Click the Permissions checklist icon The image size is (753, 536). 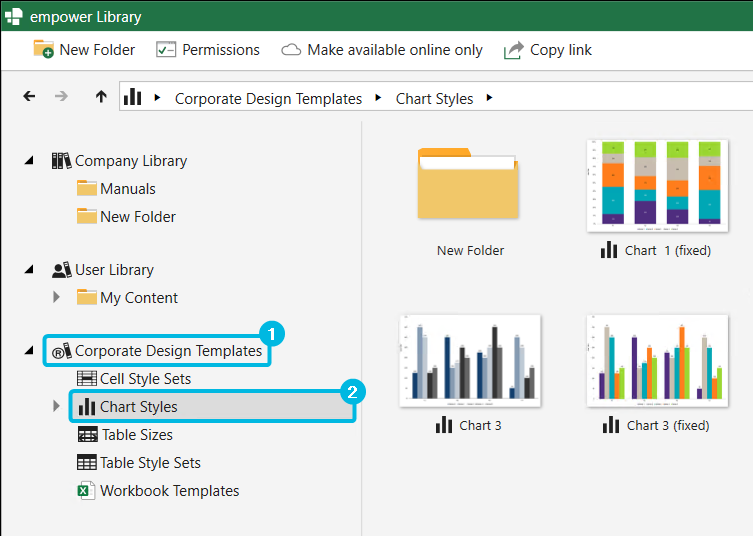click(x=166, y=49)
